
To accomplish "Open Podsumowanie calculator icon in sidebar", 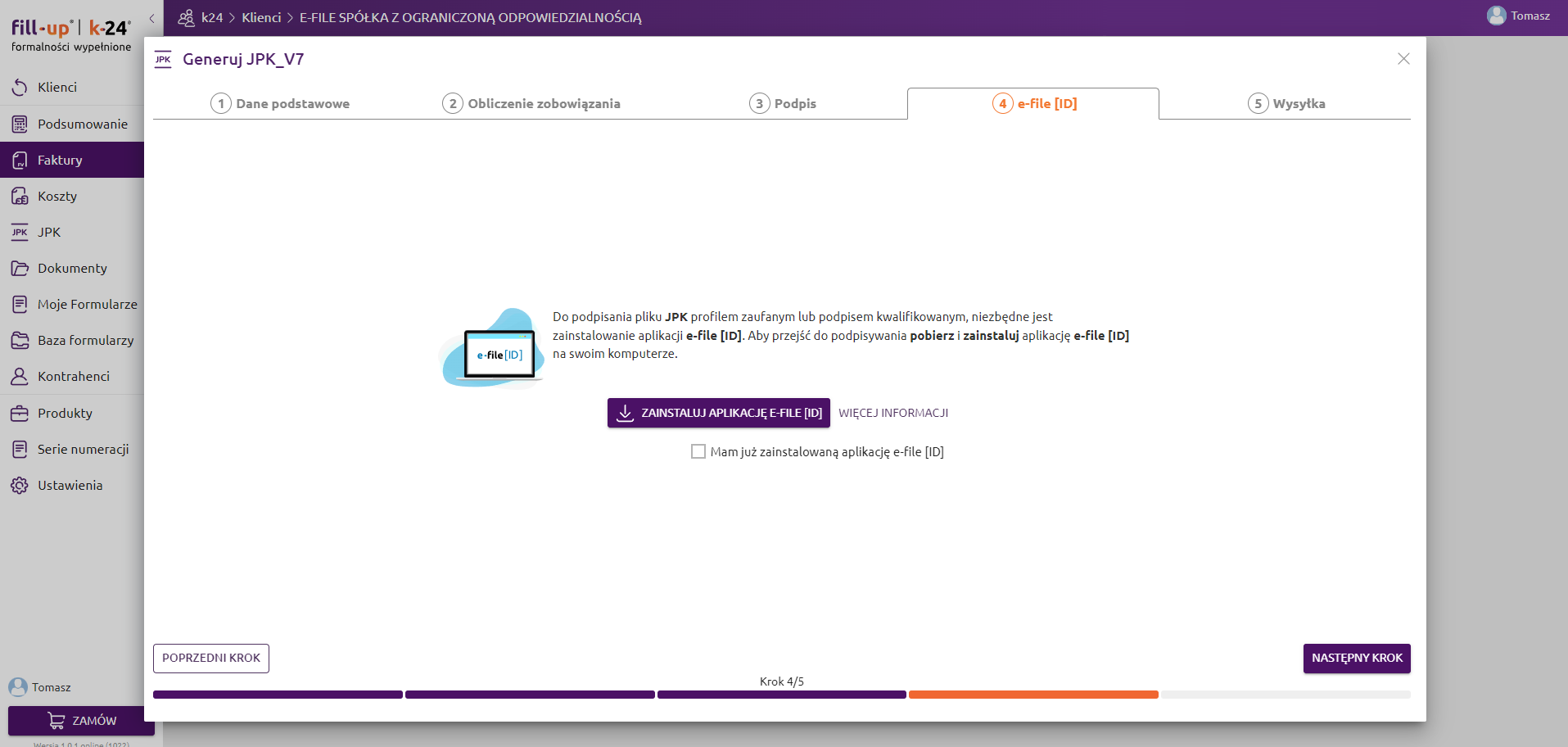I will (x=20, y=124).
